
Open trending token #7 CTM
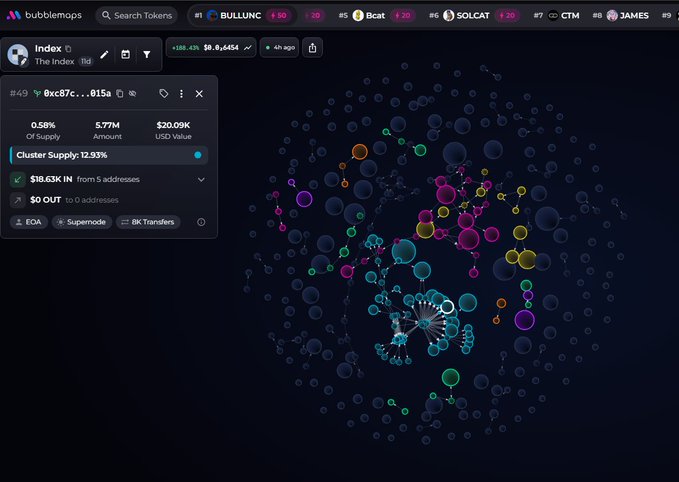tap(557, 16)
